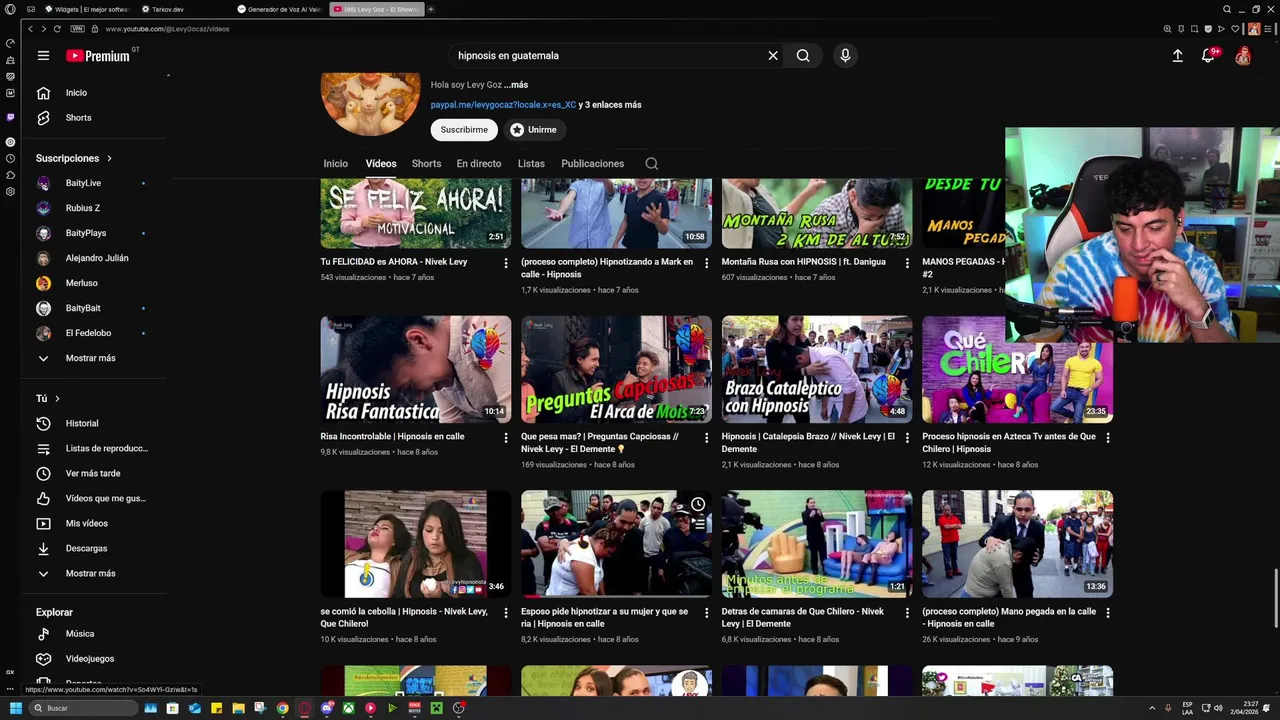Open options for 'se comió la cebolla' video
The width and height of the screenshot is (1280, 720).
505,613
